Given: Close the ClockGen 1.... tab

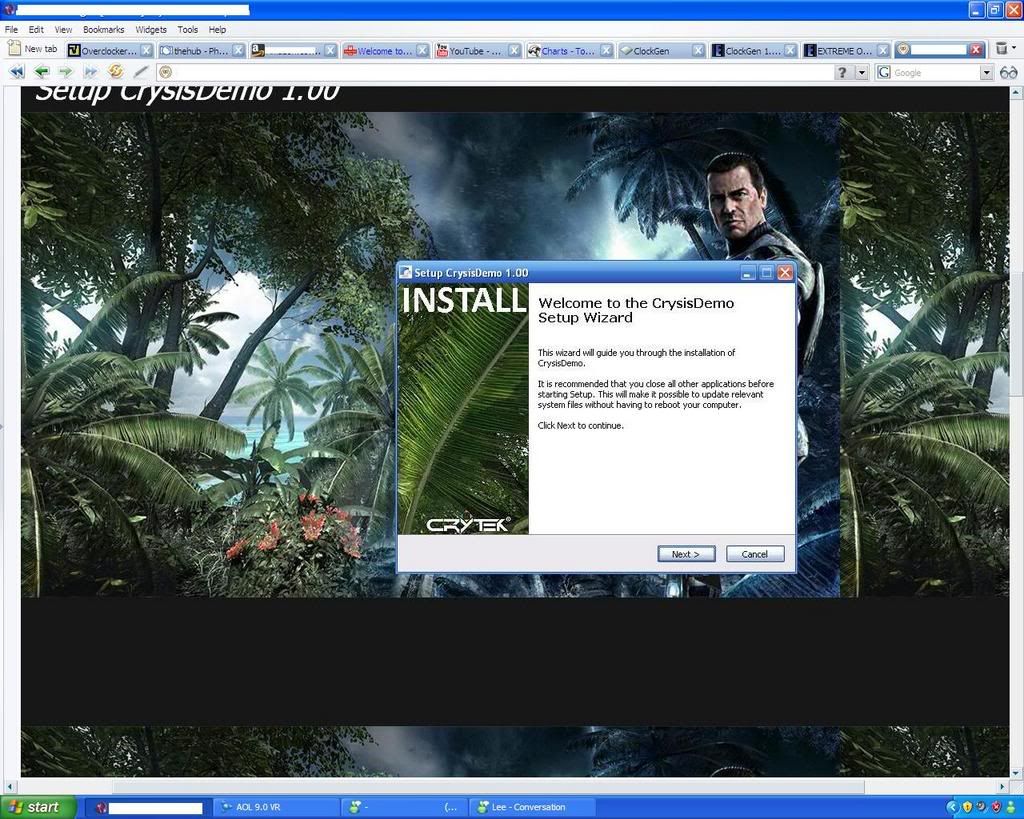Looking at the screenshot, I should (x=791, y=50).
